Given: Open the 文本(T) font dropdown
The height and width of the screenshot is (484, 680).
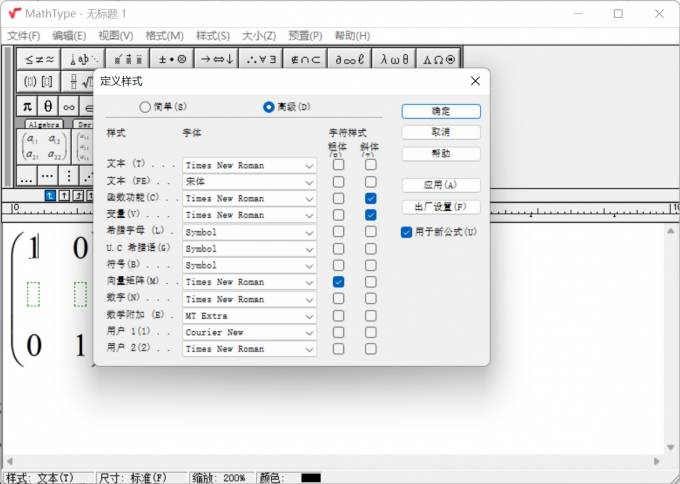Looking at the screenshot, I should 249,166.
